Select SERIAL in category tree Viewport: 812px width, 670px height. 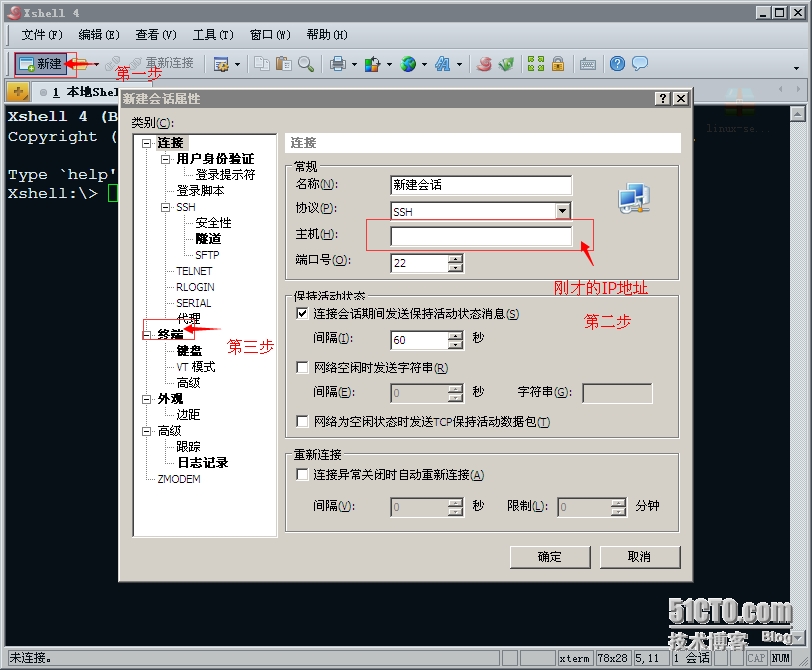click(194, 303)
